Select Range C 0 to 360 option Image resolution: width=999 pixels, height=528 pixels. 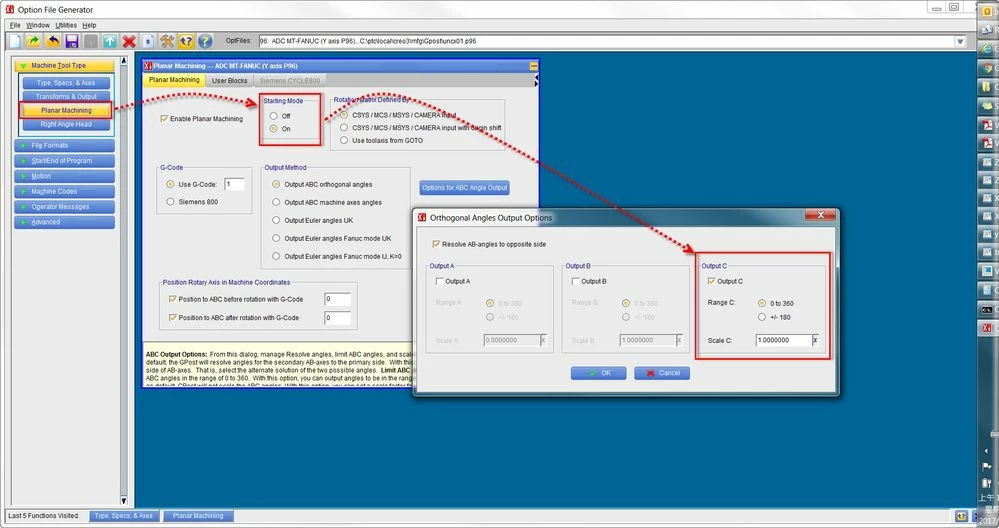tap(762, 303)
